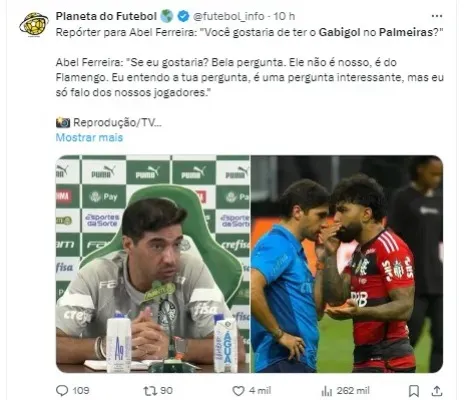Open the three-dot more options menu
Viewport: 470px width, 400px height.
(x=437, y=16)
